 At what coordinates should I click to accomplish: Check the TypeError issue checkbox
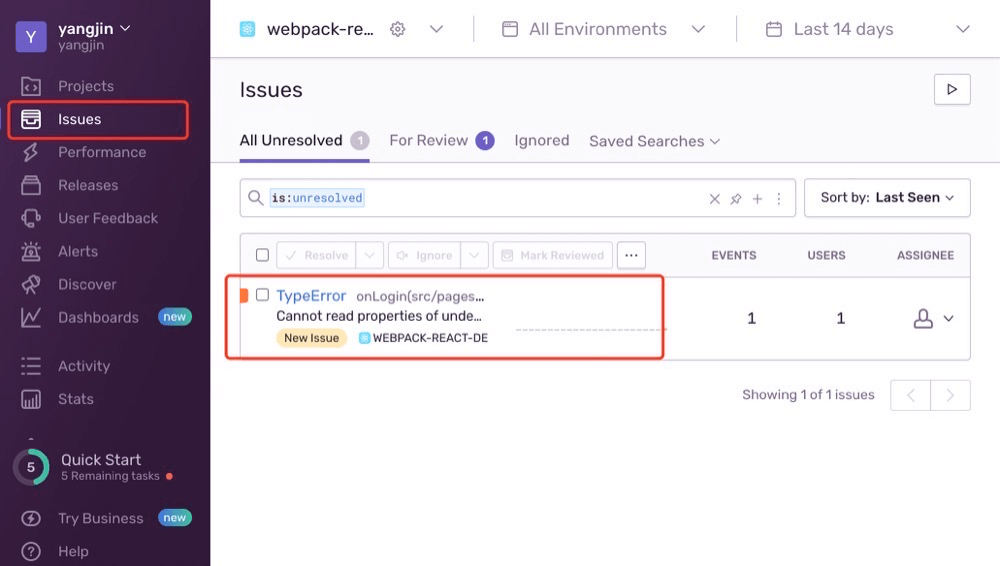click(x=262, y=295)
